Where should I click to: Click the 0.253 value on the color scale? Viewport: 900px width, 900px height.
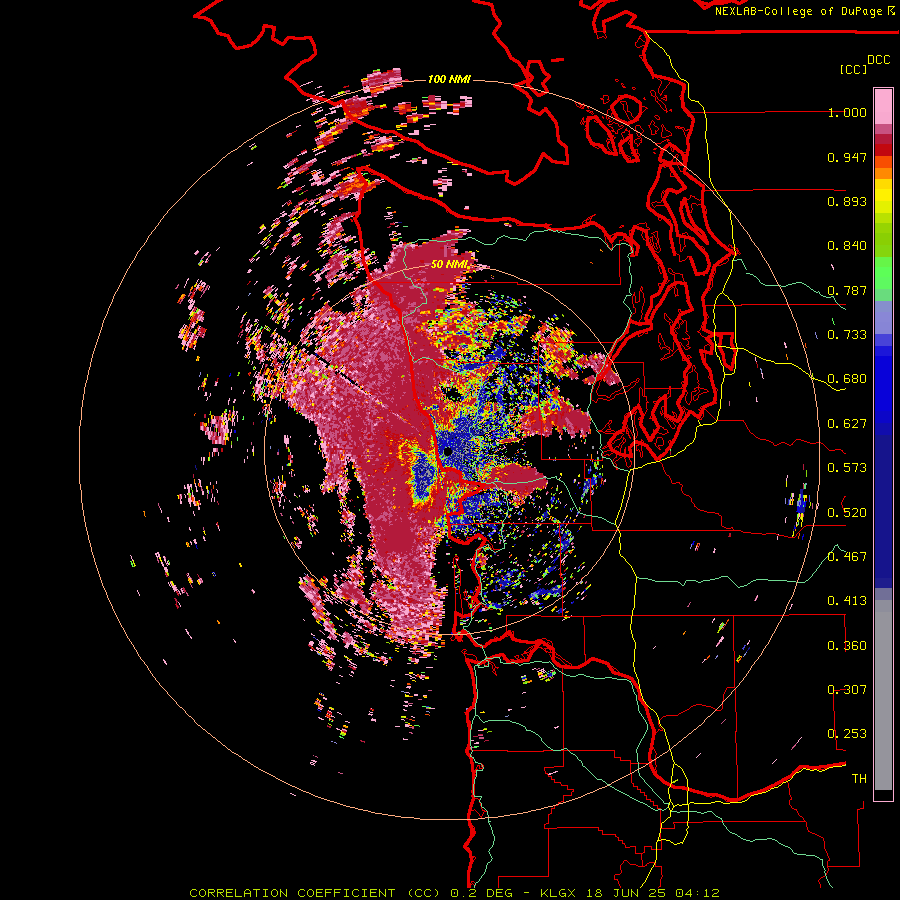point(847,734)
